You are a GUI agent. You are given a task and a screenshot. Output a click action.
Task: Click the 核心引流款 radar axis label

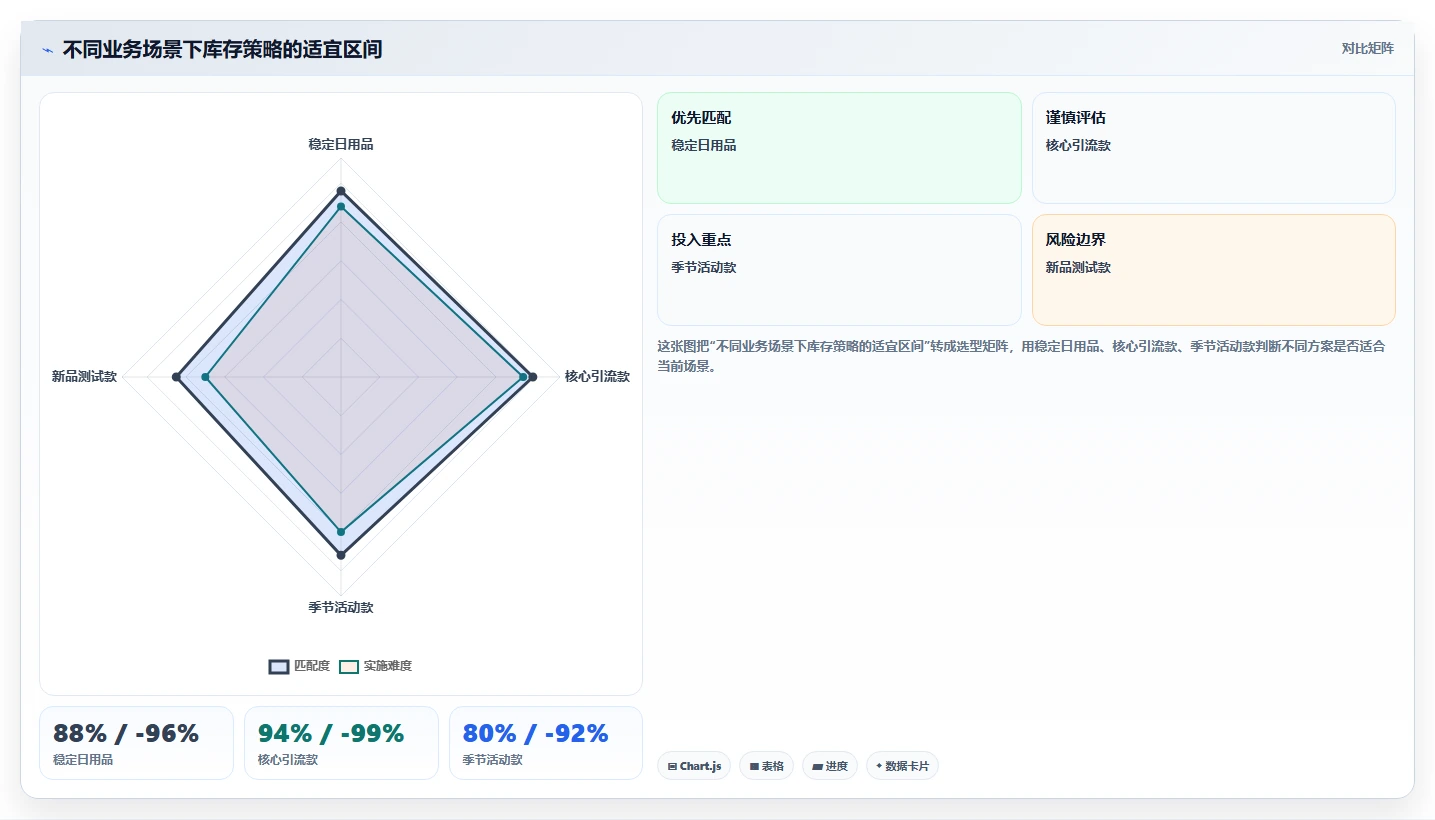(597, 376)
